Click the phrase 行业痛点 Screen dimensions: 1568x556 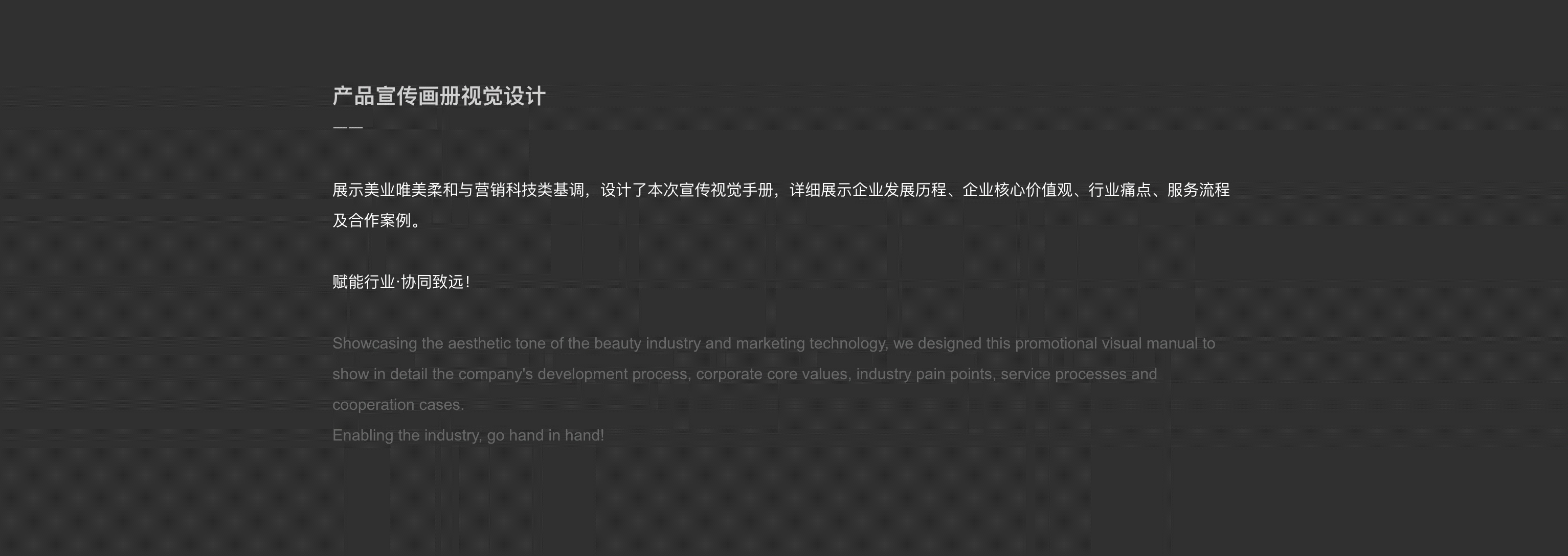(1119, 190)
